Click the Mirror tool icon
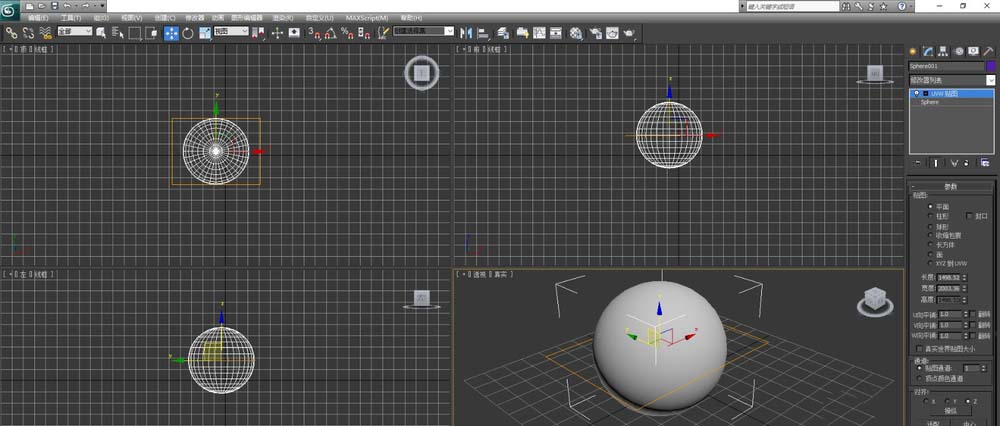1000x426 pixels. coord(467,33)
